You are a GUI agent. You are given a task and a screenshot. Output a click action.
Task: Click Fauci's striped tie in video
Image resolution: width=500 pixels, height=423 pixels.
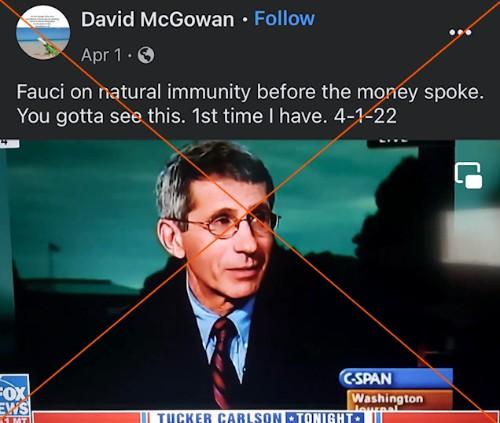click(x=222, y=361)
